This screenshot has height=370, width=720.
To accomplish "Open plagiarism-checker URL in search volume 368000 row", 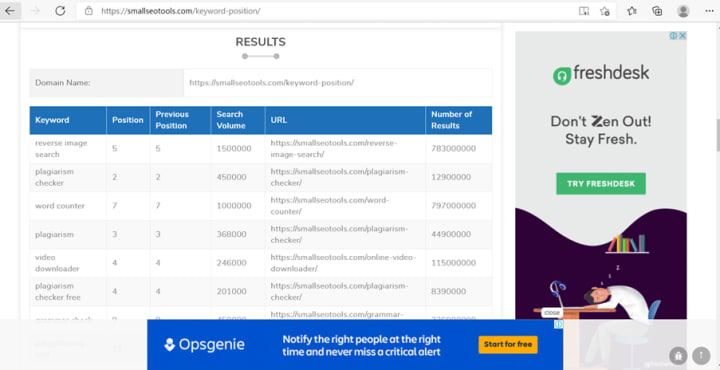I will [x=339, y=234].
